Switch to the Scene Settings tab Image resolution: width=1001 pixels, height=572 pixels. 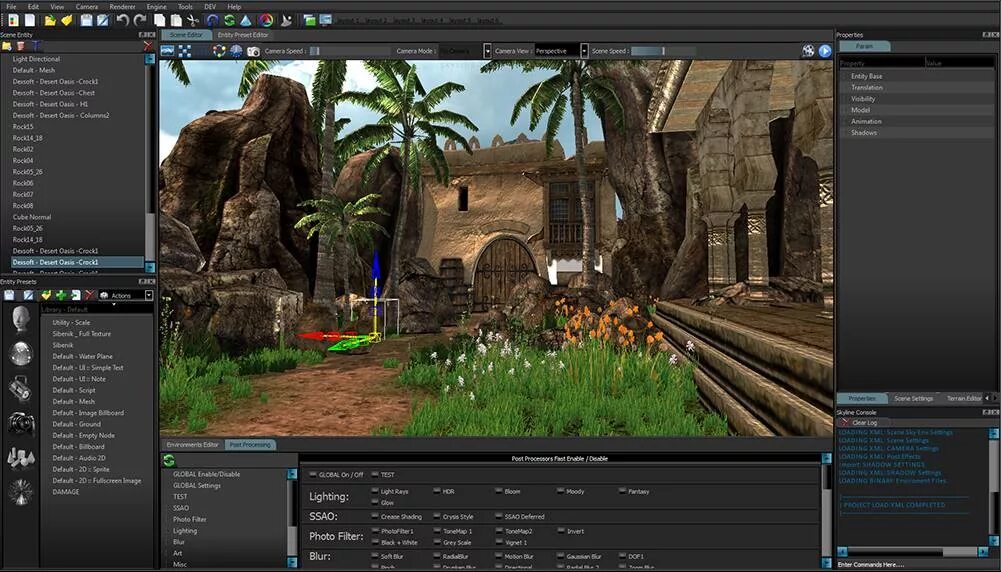coord(914,398)
